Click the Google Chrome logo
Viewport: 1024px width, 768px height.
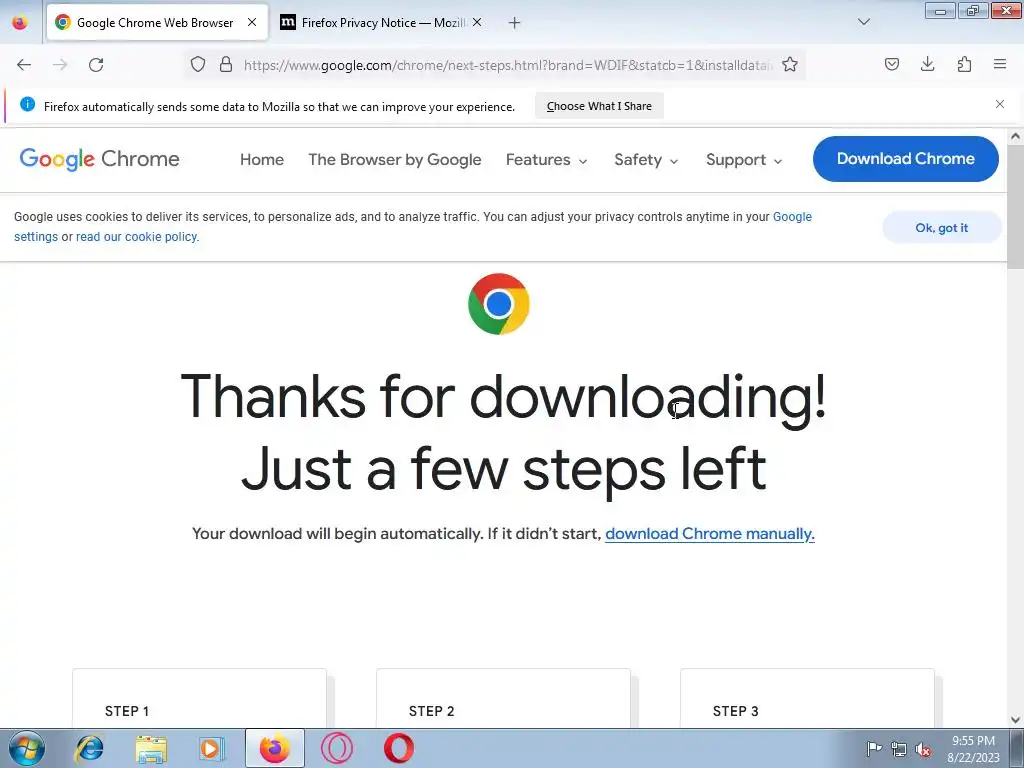pos(99,159)
